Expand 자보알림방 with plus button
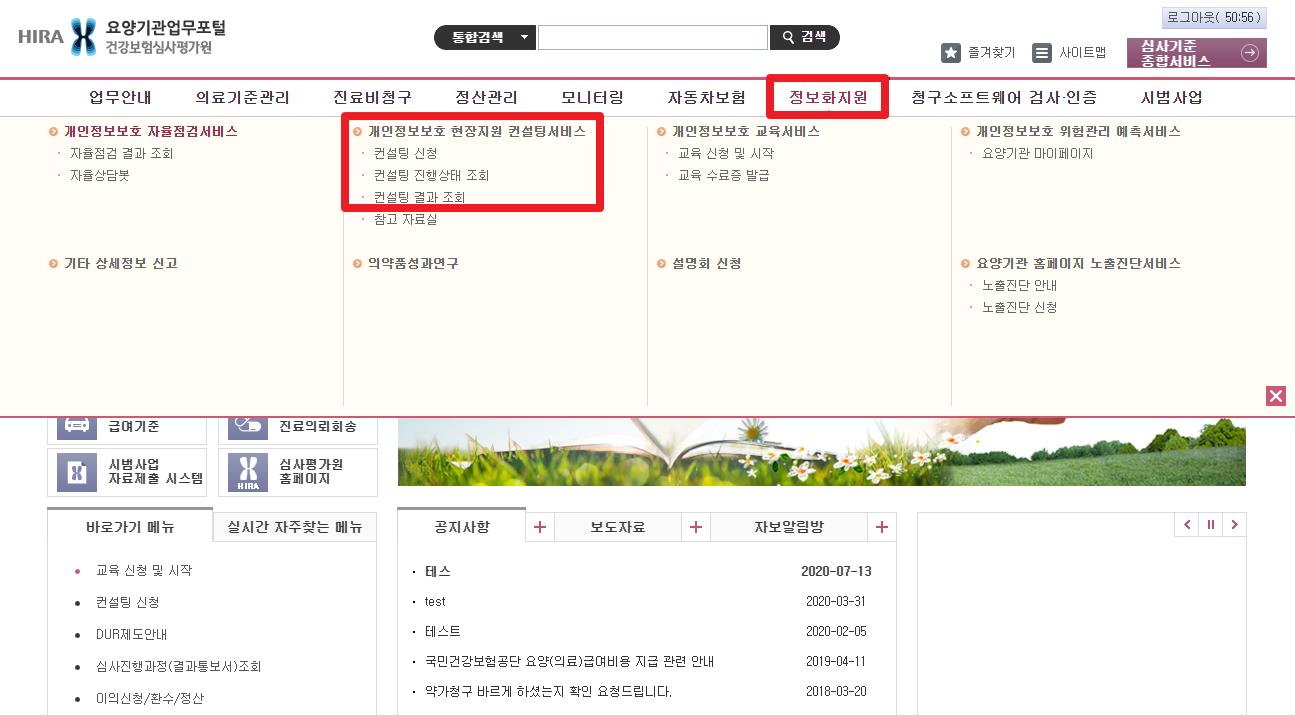1295x715 pixels. (881, 527)
